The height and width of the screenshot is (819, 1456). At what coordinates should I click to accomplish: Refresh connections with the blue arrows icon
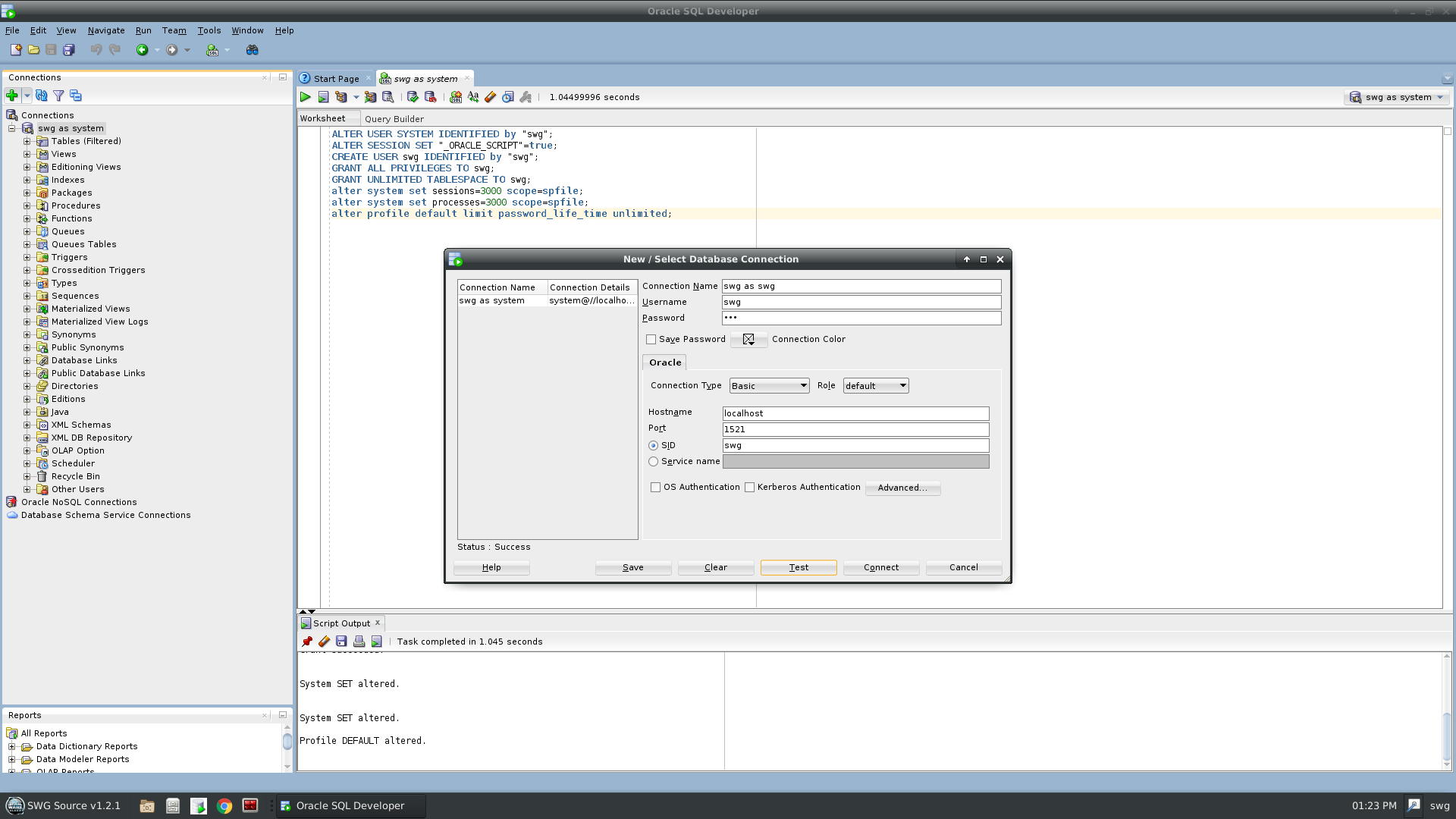click(42, 96)
